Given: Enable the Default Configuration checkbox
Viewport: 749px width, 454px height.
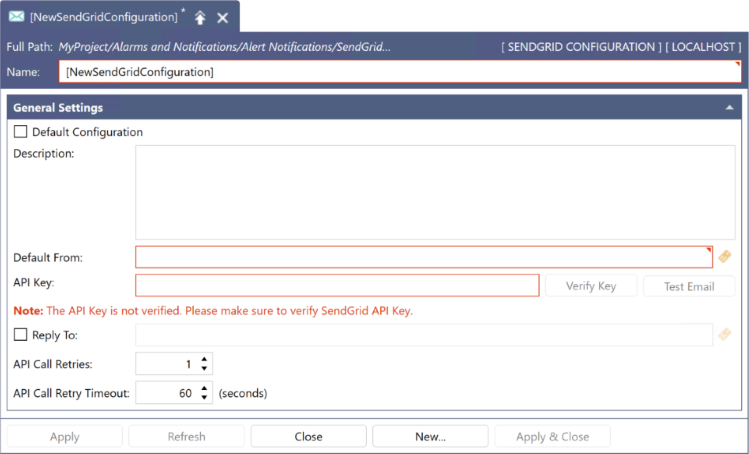Looking at the screenshot, I should coord(20,132).
